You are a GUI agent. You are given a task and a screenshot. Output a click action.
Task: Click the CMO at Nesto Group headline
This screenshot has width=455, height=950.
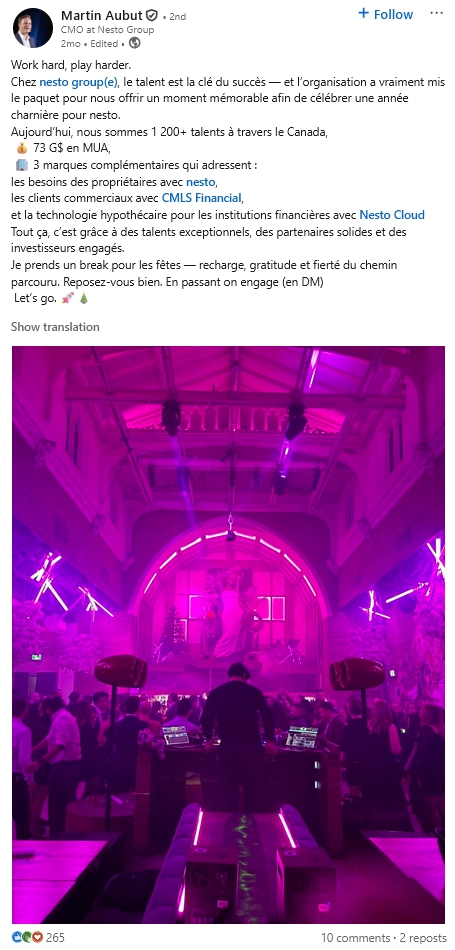(108, 30)
